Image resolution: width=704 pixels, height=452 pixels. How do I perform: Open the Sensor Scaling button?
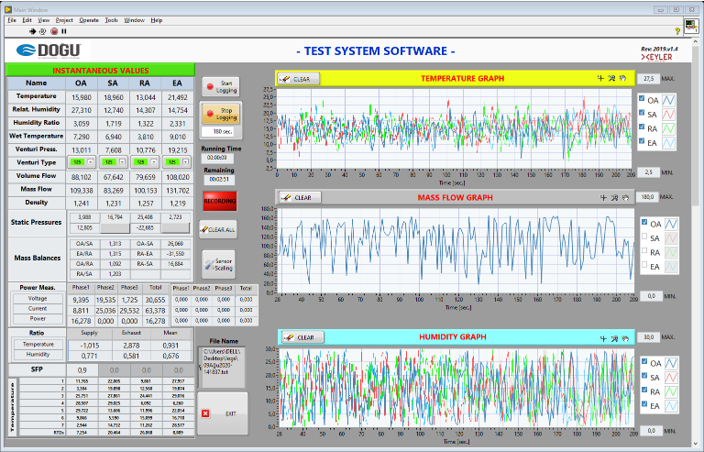tap(219, 265)
